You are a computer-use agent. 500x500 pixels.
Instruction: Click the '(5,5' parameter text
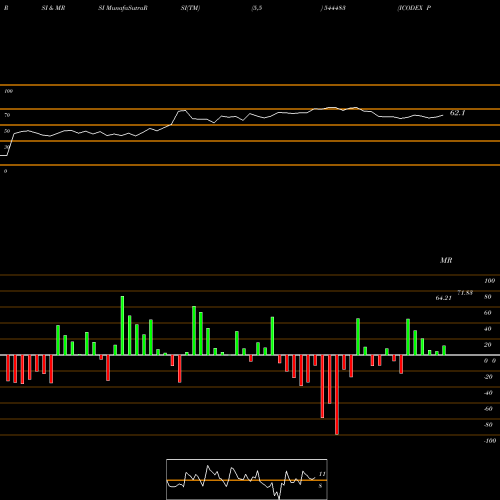[257, 8]
